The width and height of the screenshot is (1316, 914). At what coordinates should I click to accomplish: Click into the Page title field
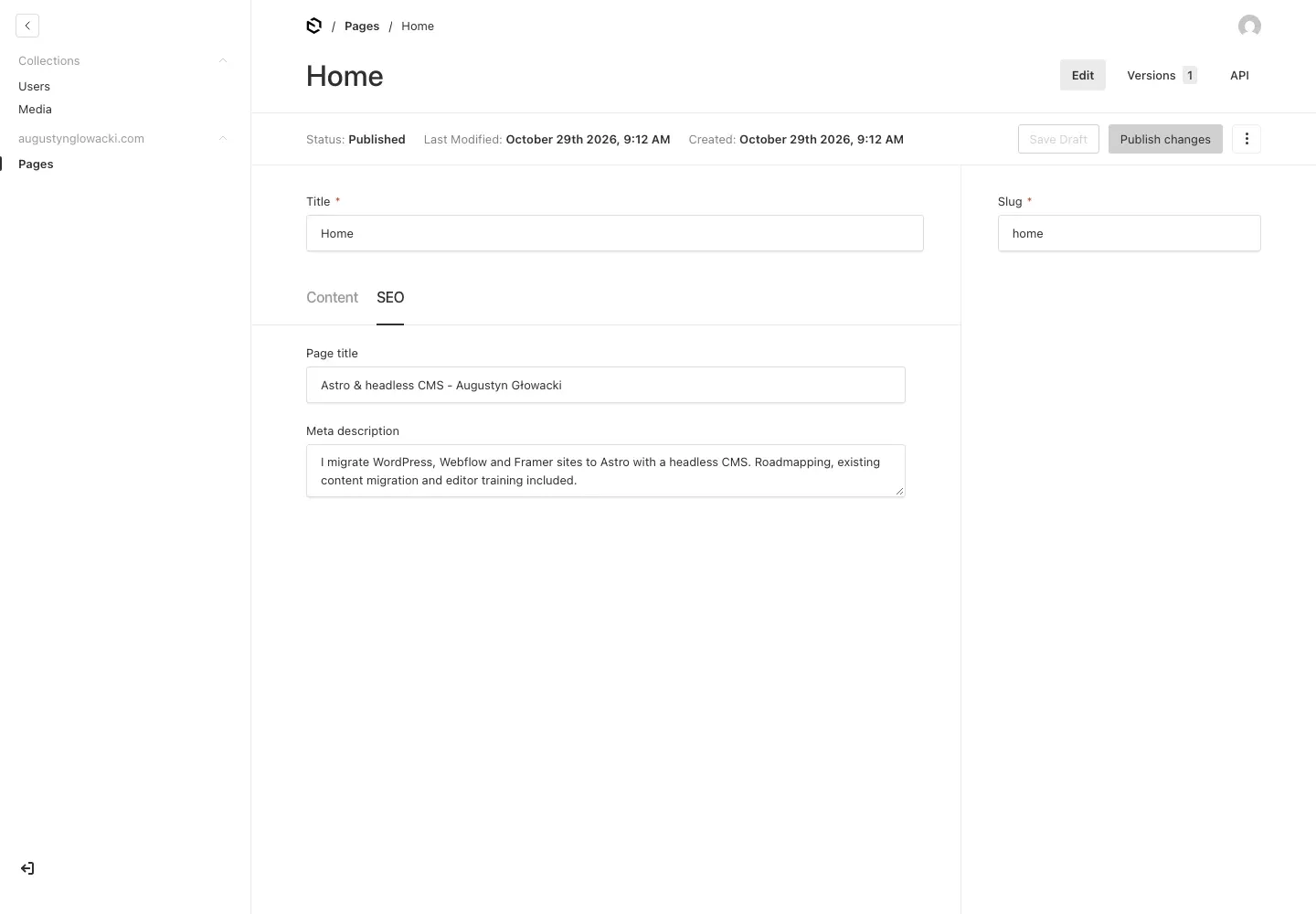click(605, 385)
